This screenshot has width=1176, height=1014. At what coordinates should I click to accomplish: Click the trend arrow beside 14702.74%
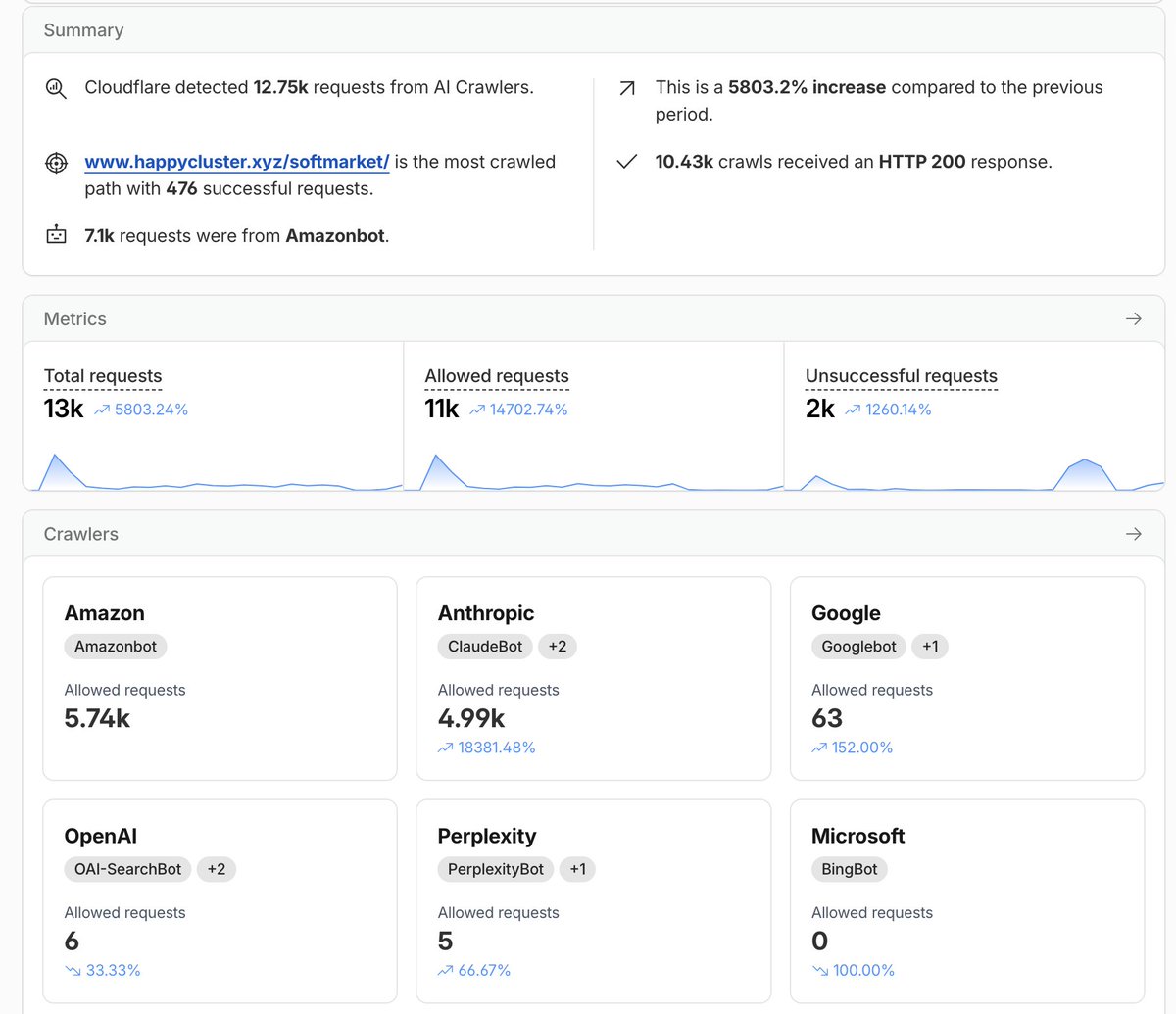[477, 410]
